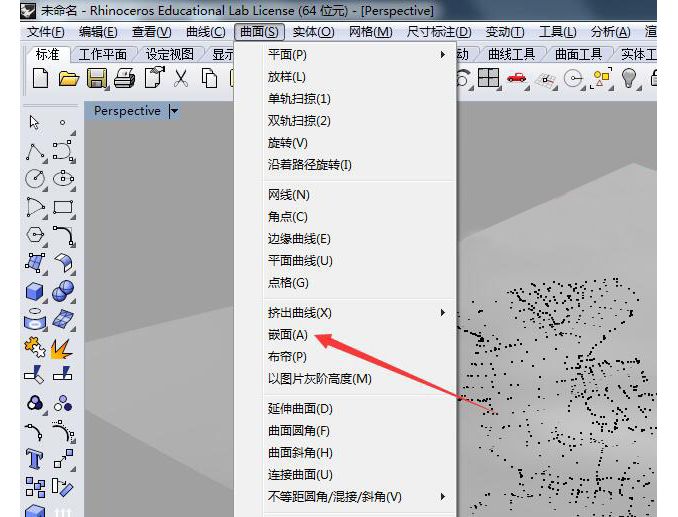The image size is (678, 517).
Task: Click the light bulb icon
Action: 628,78
